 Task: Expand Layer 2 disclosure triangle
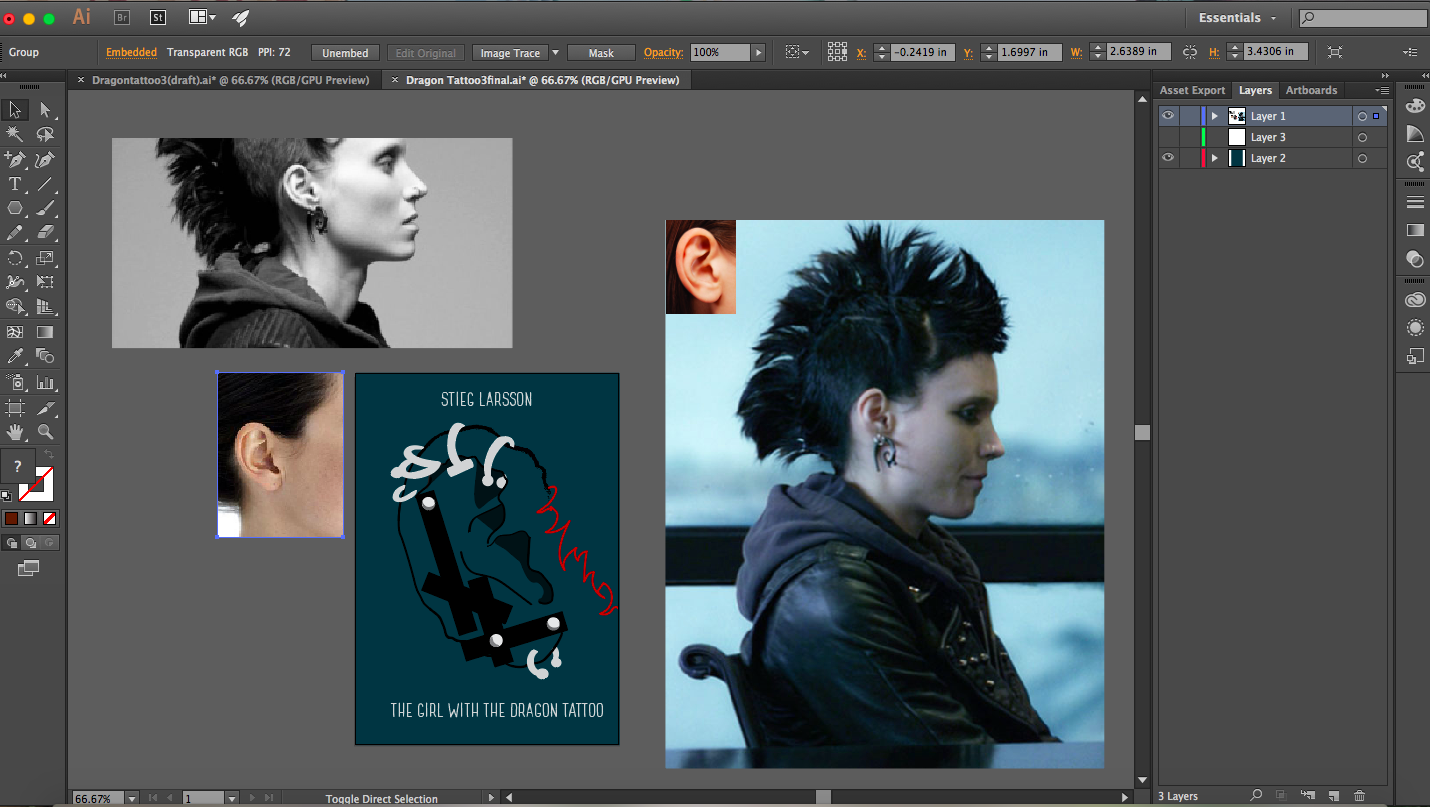tap(1215, 158)
